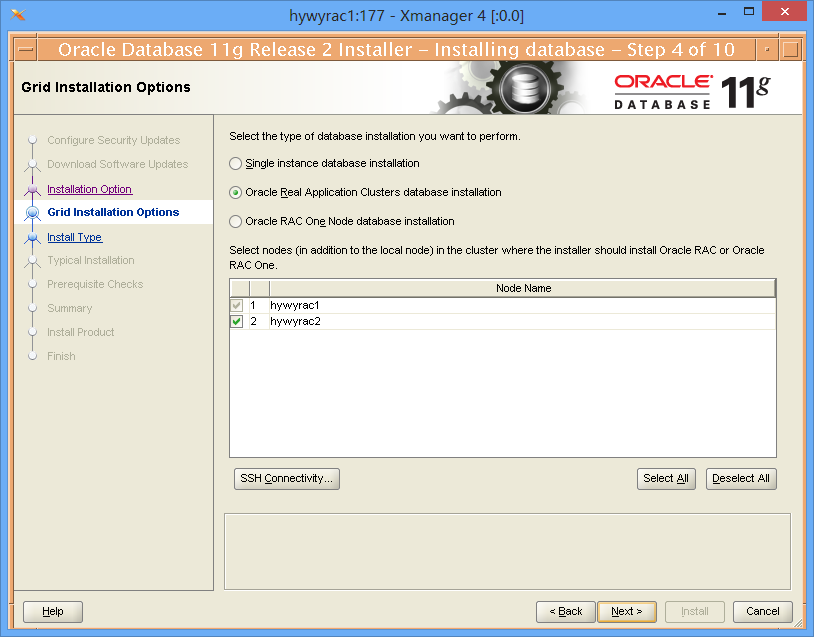Minimize the Xmanager window
The image size is (814, 637).
click(x=722, y=12)
